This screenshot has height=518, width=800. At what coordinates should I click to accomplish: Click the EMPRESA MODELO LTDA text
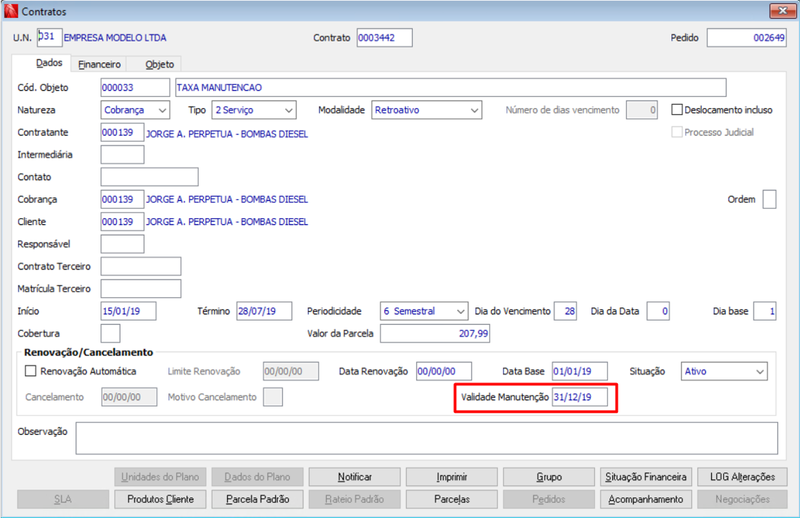click(115, 38)
